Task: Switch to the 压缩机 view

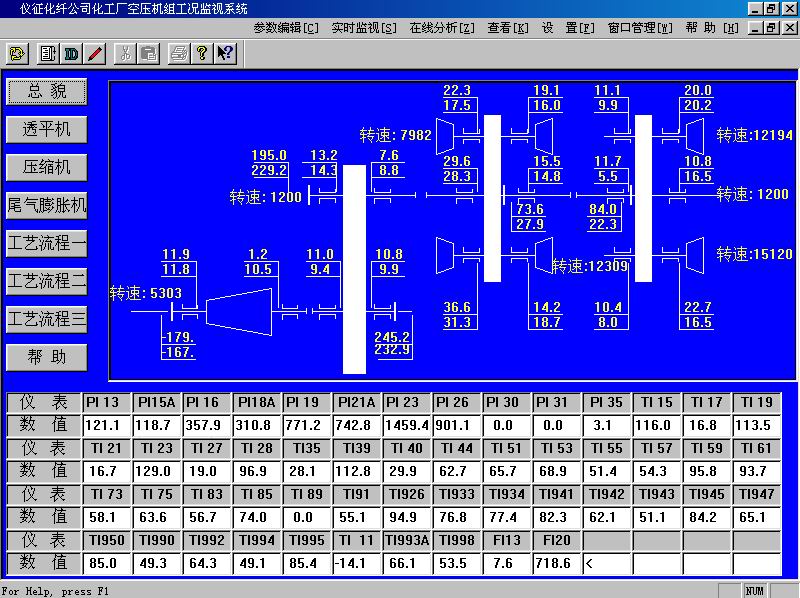Action: [46, 167]
